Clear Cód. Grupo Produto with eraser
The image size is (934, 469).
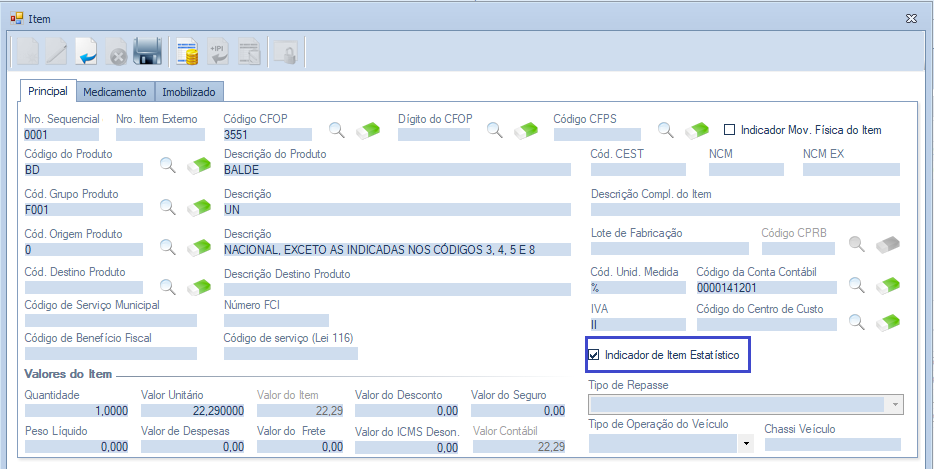198,207
